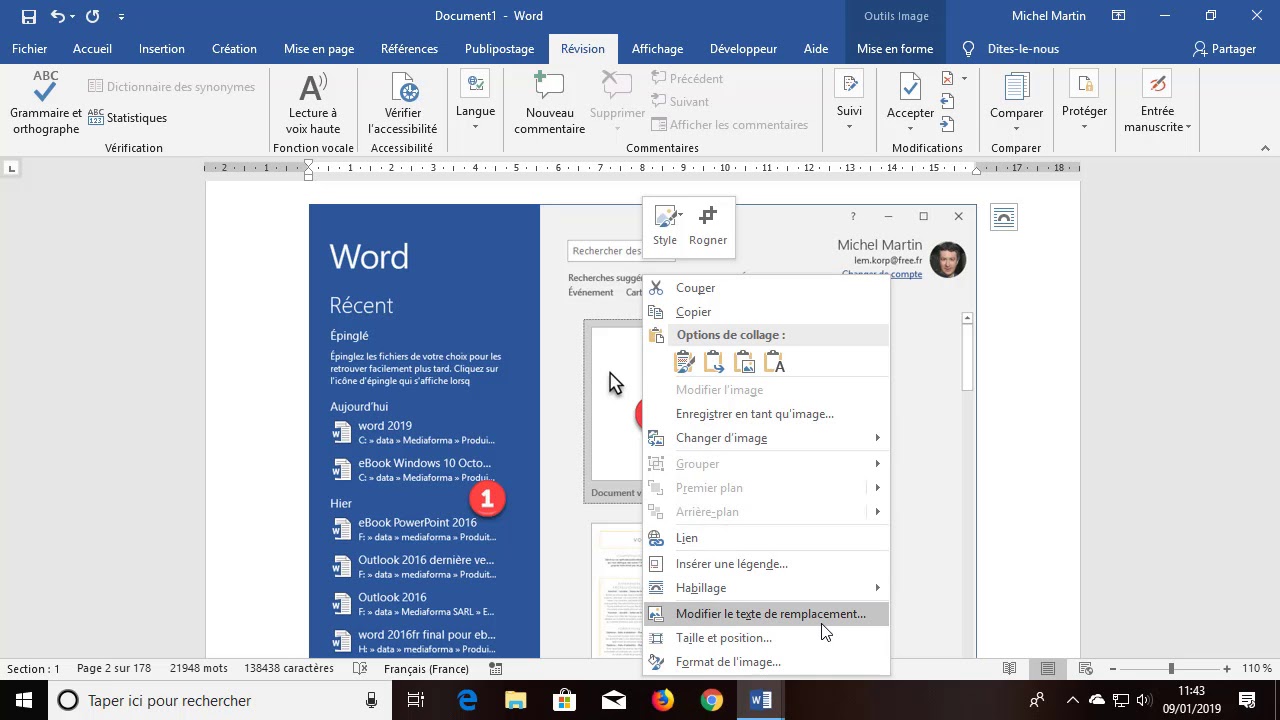
Task: Paste with first paste option icon
Action: coord(685,363)
